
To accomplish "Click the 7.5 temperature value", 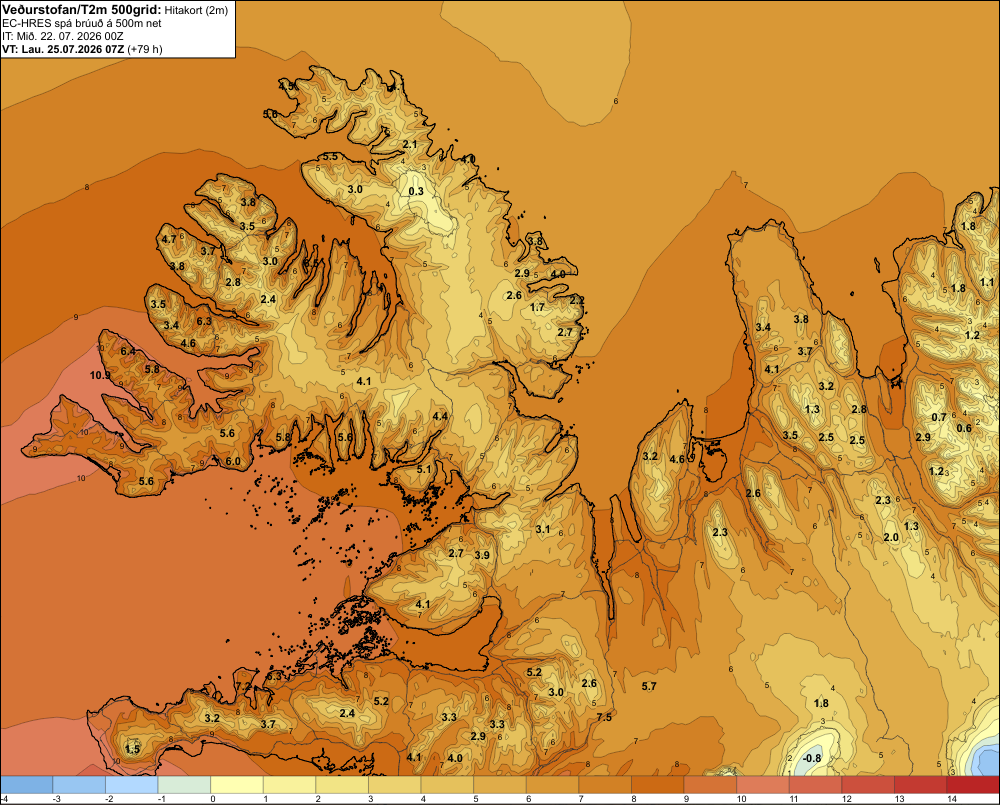I will (x=604, y=717).
